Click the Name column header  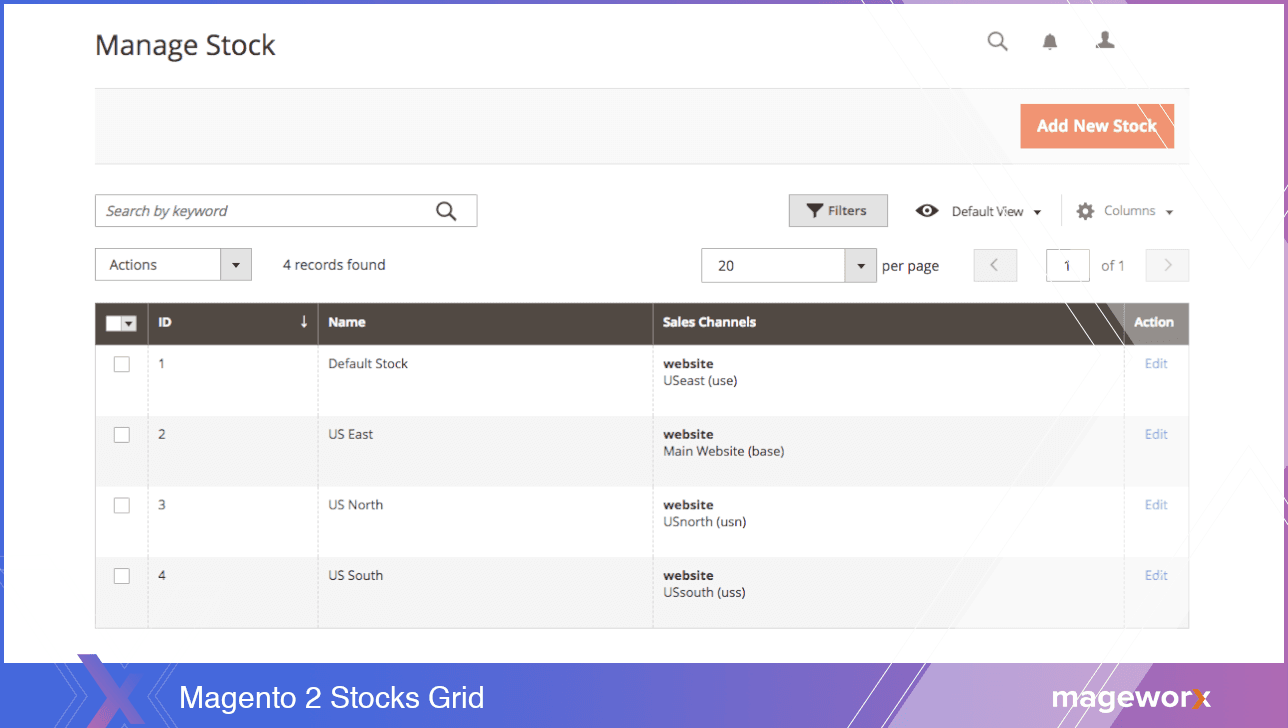(347, 322)
